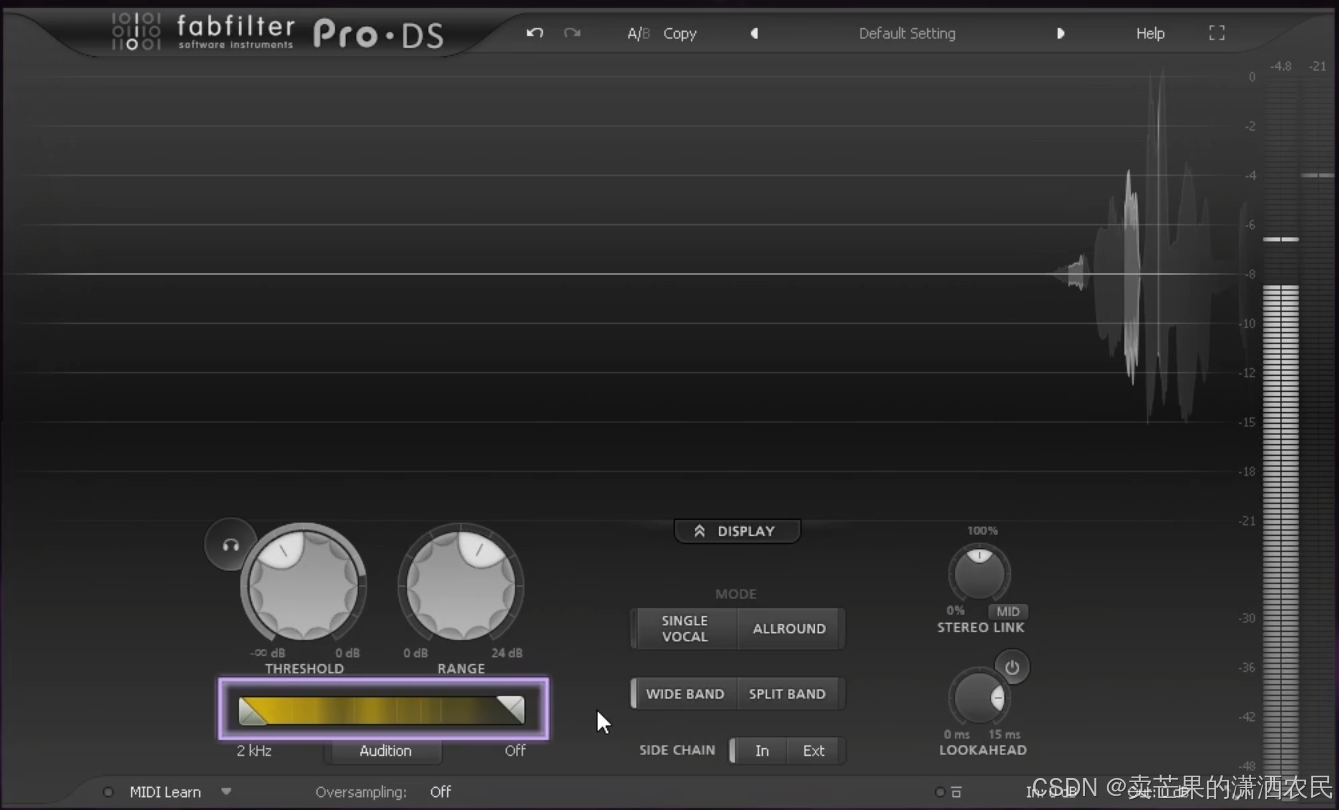Set side chain to Ext
Screen dimensions: 1339x810
[x=814, y=751]
